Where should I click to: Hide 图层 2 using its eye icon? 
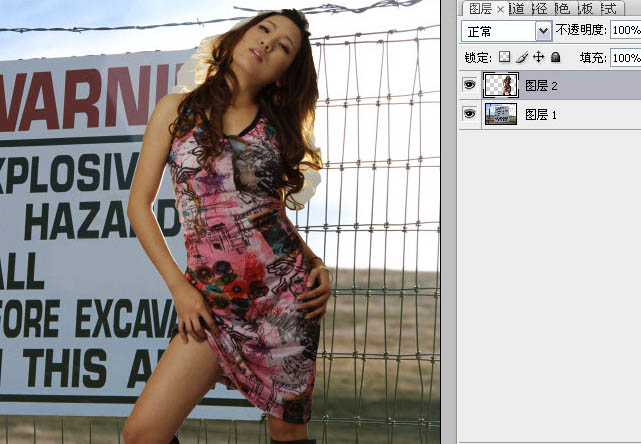469,86
